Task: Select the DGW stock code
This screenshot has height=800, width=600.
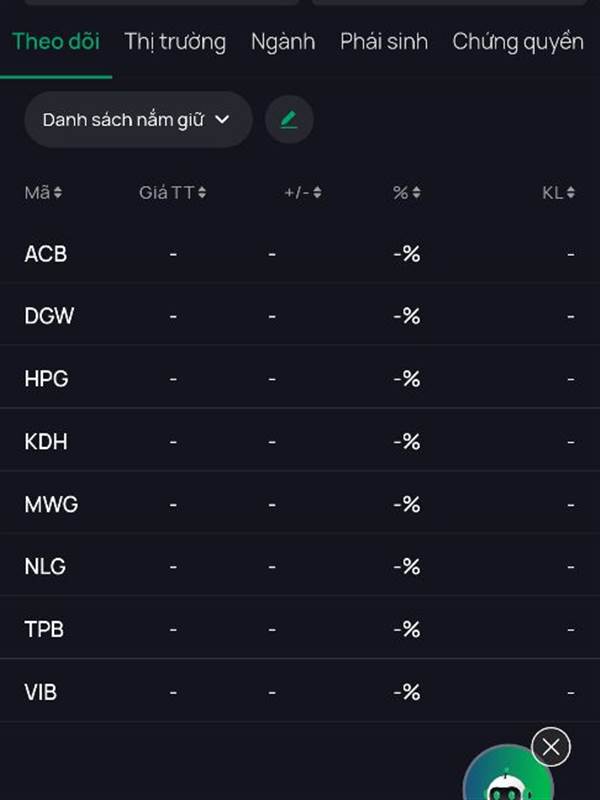Action: [x=49, y=316]
